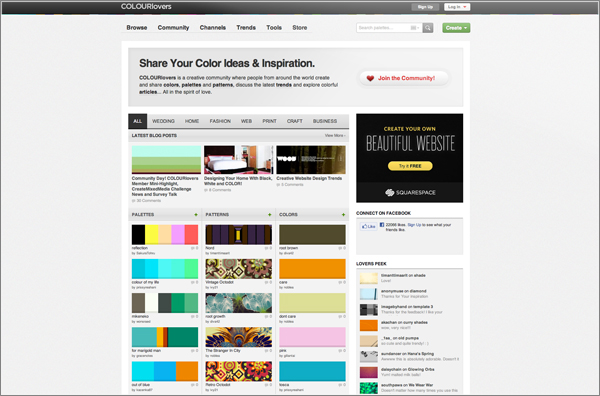Open The Stranger In City pattern thumbnail

tap(238, 337)
